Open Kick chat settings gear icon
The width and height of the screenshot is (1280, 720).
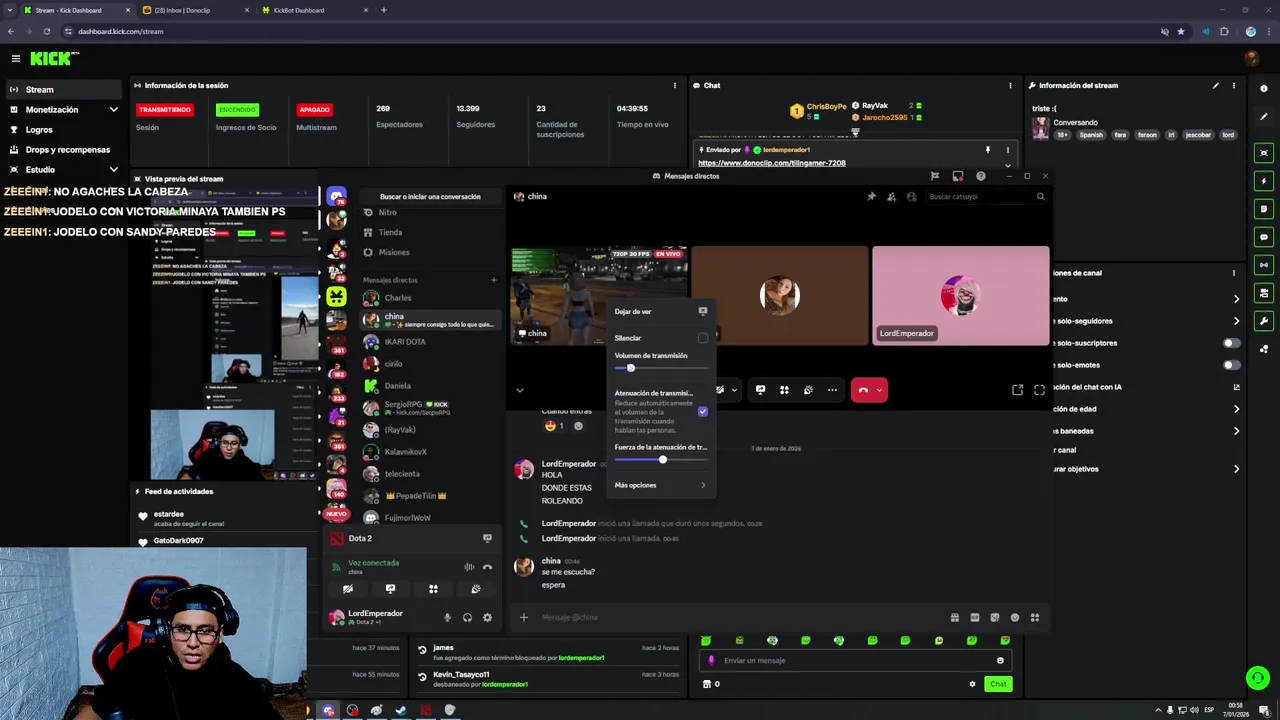972,684
